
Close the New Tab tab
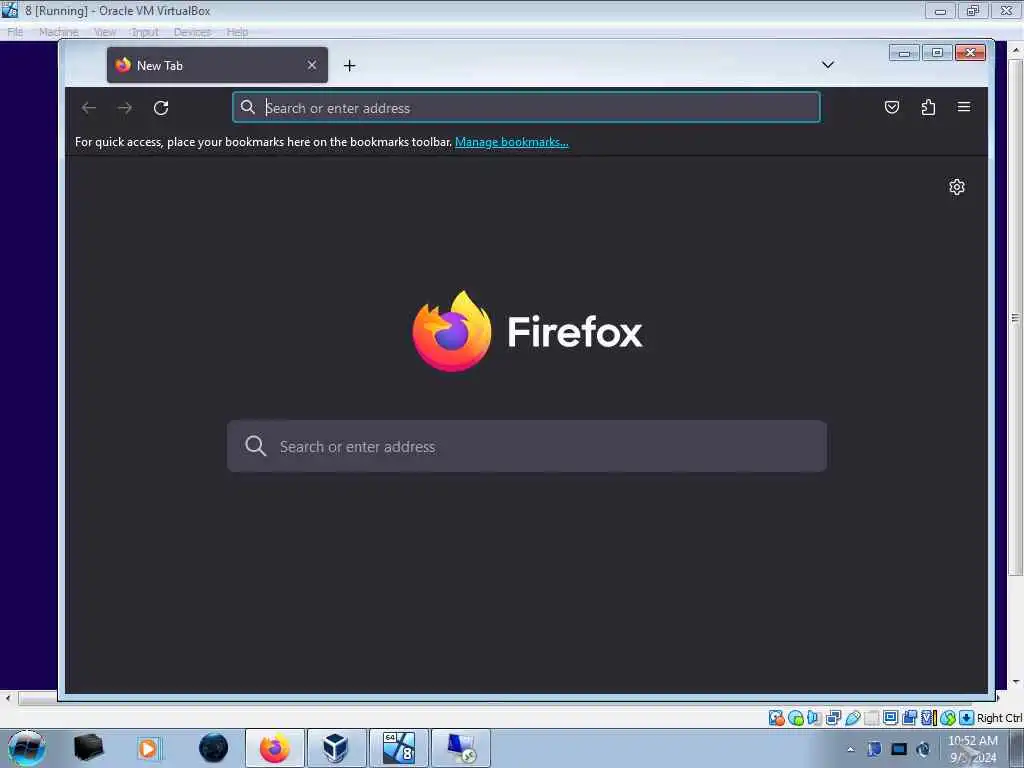coord(312,65)
